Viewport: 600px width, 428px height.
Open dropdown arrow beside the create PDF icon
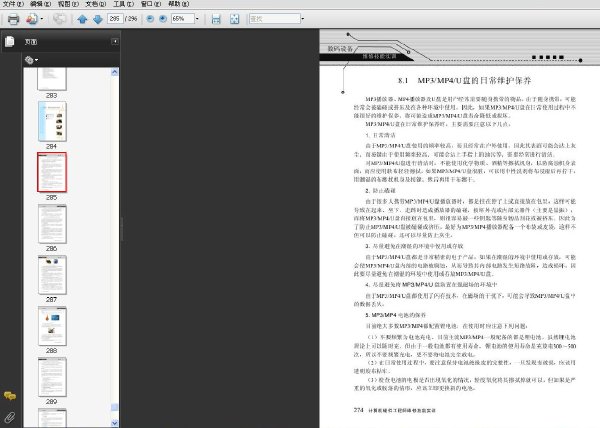[x=42, y=19]
